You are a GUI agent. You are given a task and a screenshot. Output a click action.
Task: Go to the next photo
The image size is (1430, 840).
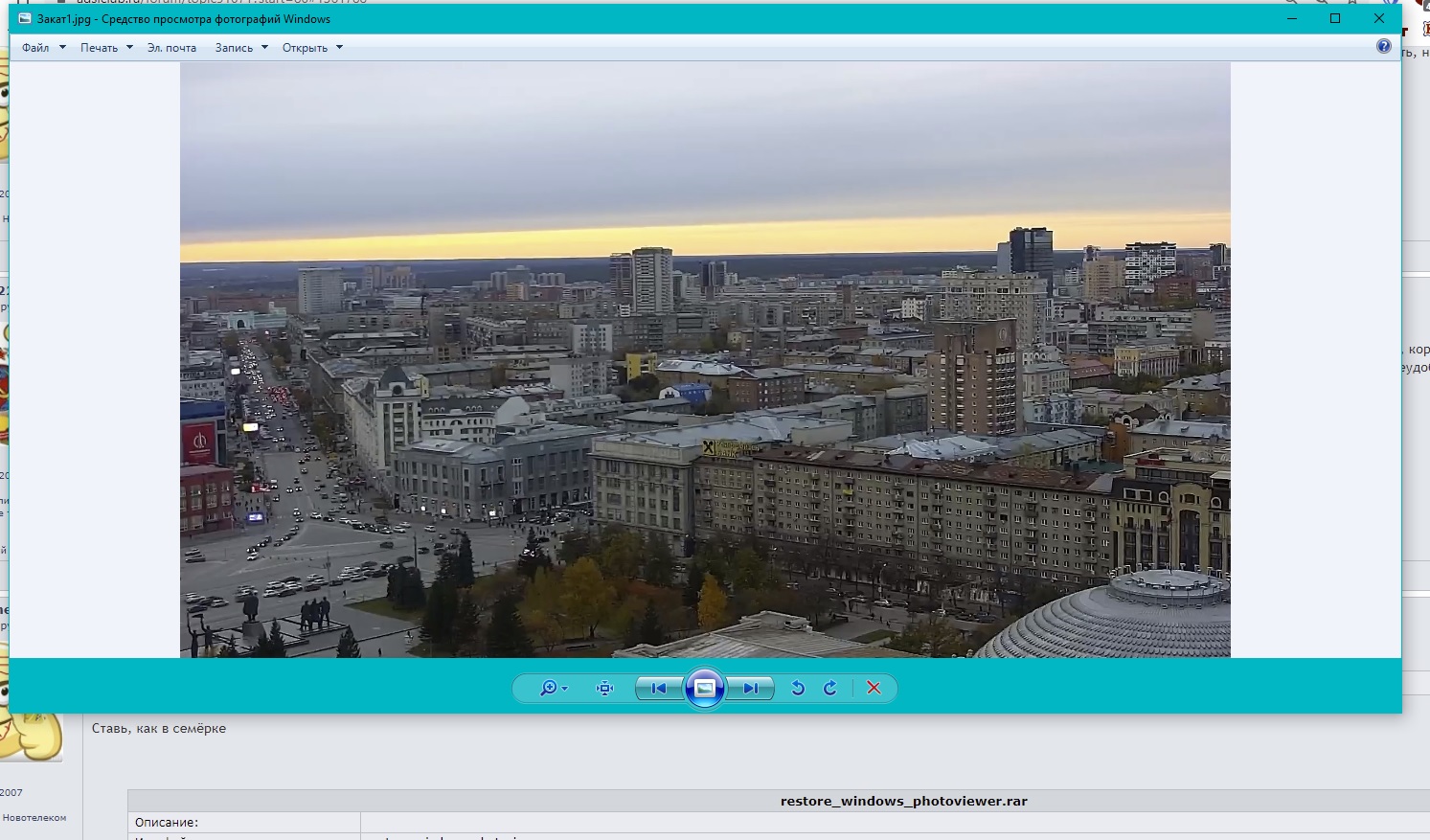coord(750,688)
